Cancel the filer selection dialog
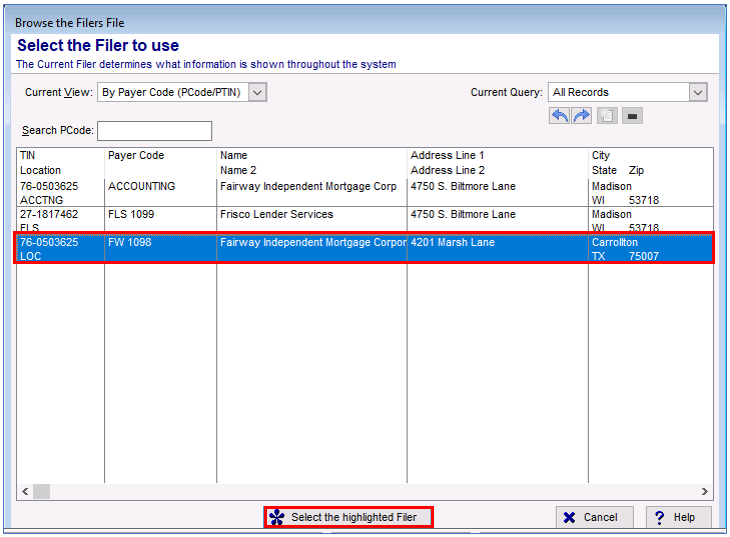 (x=595, y=517)
